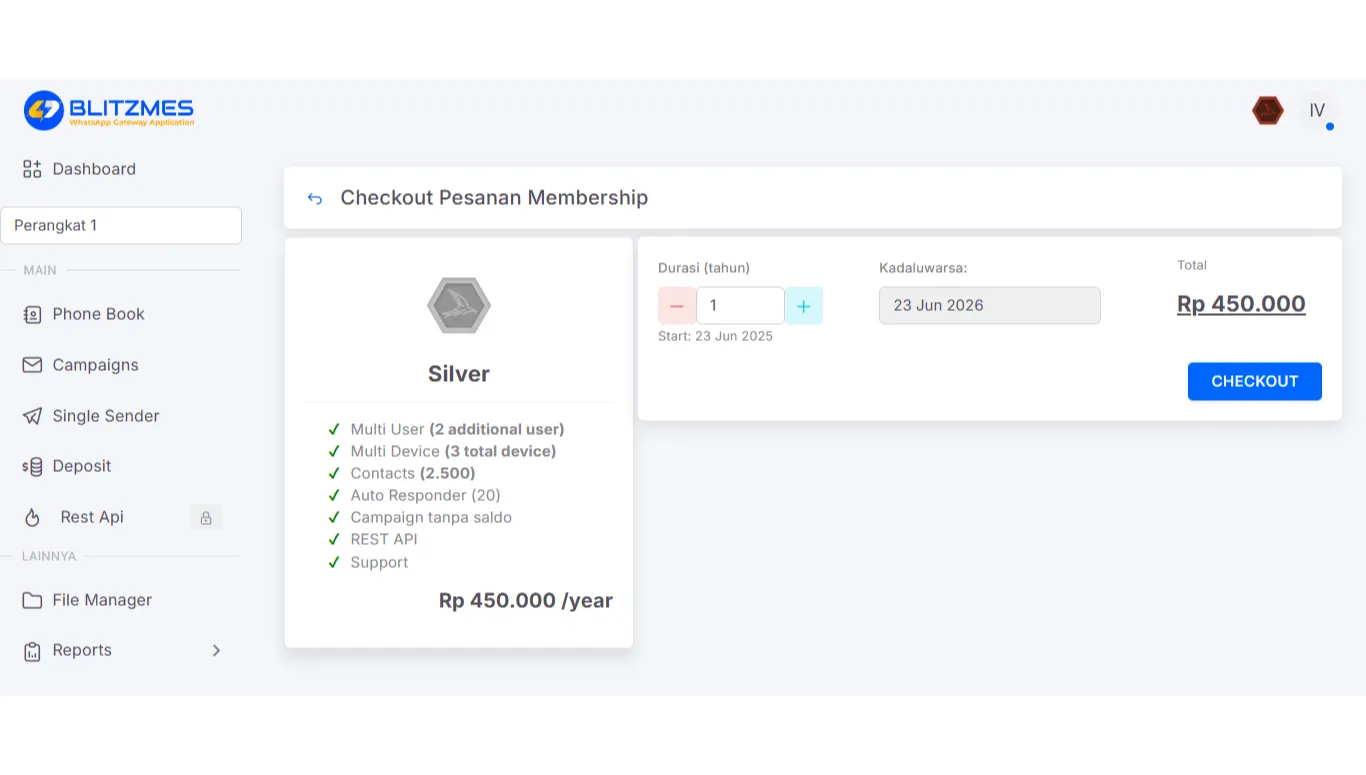Click the CHECKOUT button
The width and height of the screenshot is (1366, 775).
(x=1255, y=381)
